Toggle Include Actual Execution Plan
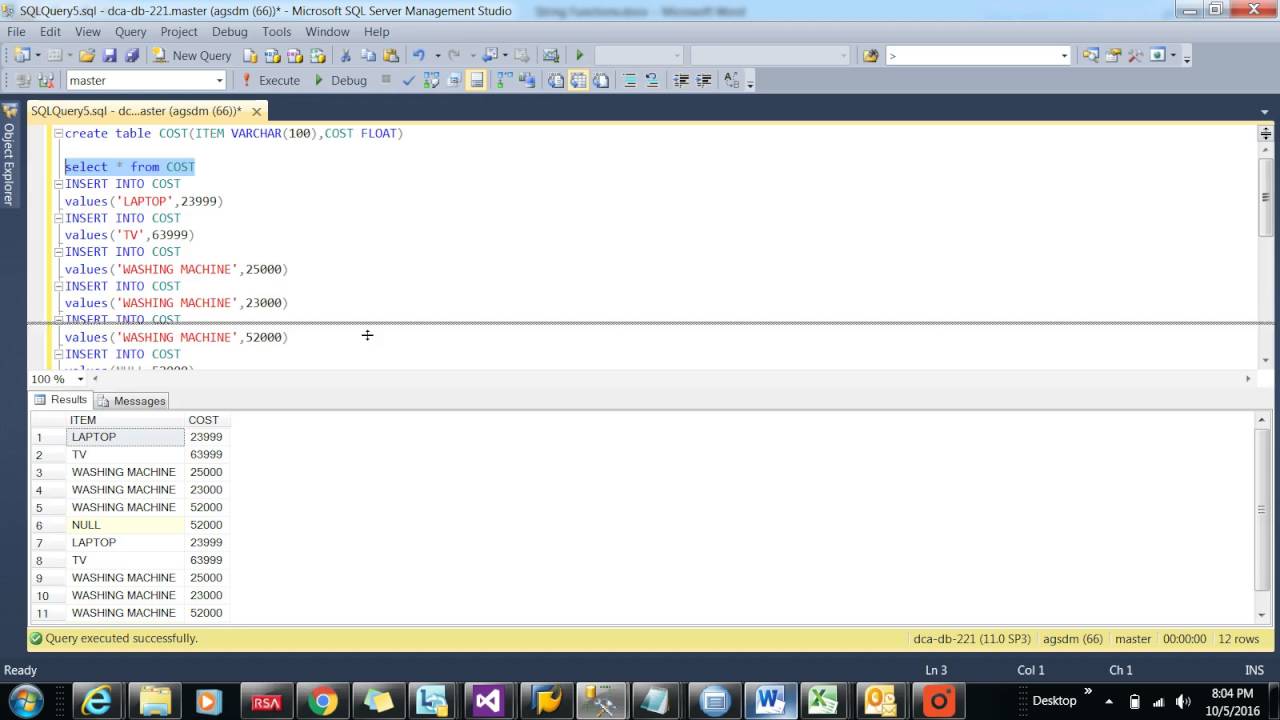Image resolution: width=1280 pixels, height=720 pixels. pos(504,80)
